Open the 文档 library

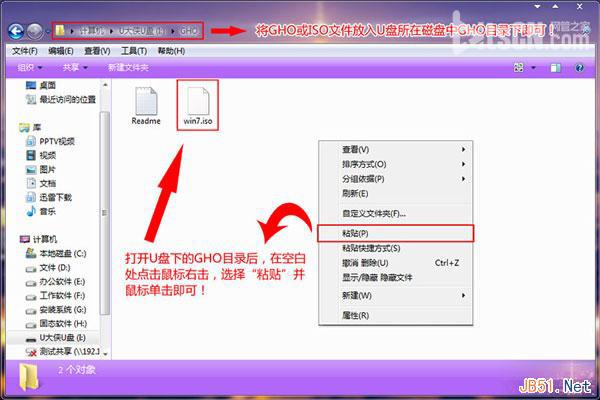click(41, 183)
